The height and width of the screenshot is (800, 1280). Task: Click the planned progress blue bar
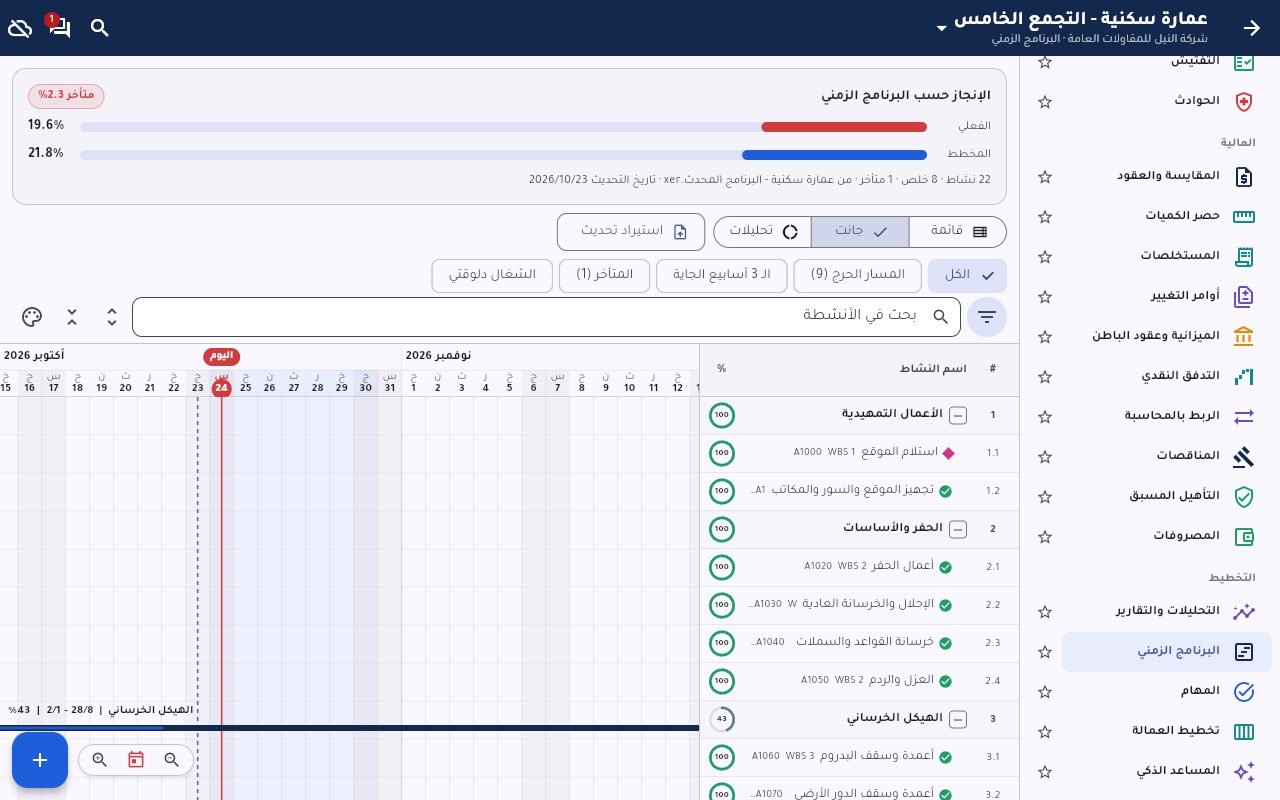834,155
